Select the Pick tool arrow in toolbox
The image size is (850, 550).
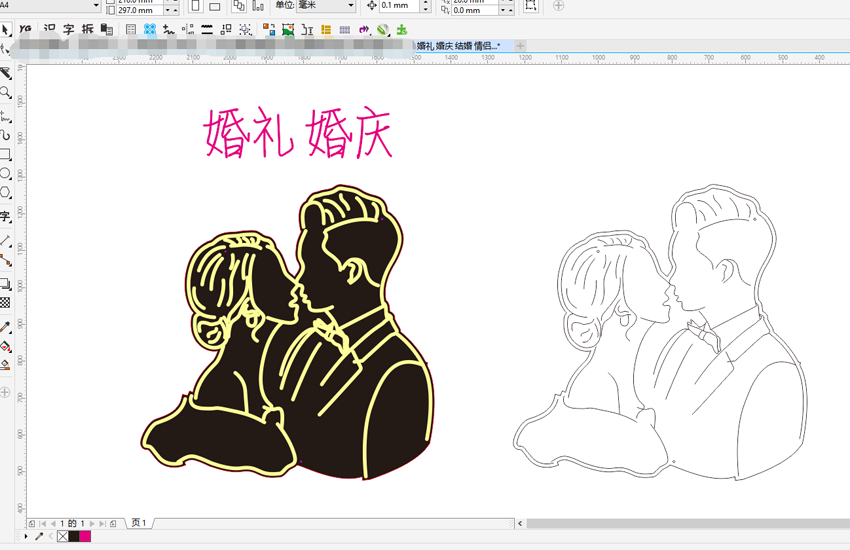[5, 29]
